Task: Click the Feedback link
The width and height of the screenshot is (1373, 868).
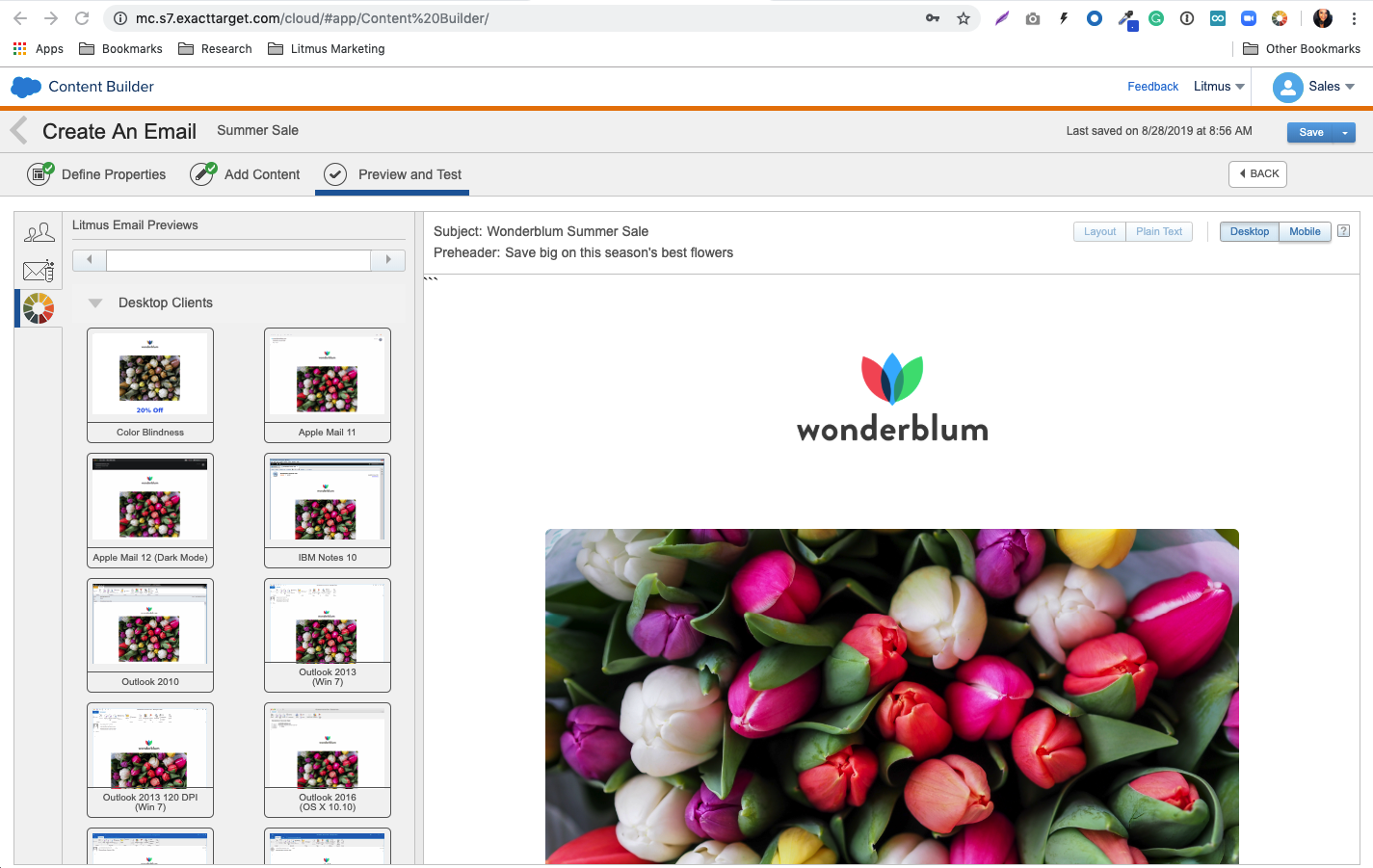Action: point(1152,87)
